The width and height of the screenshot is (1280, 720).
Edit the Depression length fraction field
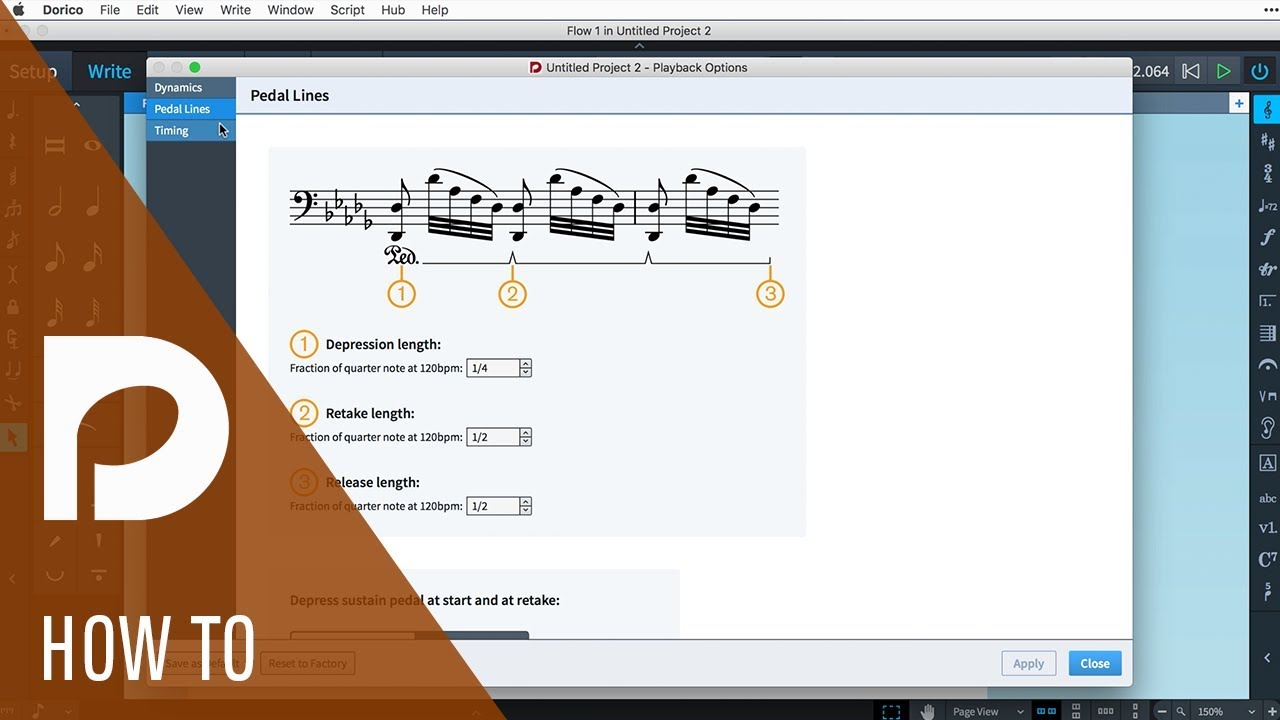[x=493, y=368]
